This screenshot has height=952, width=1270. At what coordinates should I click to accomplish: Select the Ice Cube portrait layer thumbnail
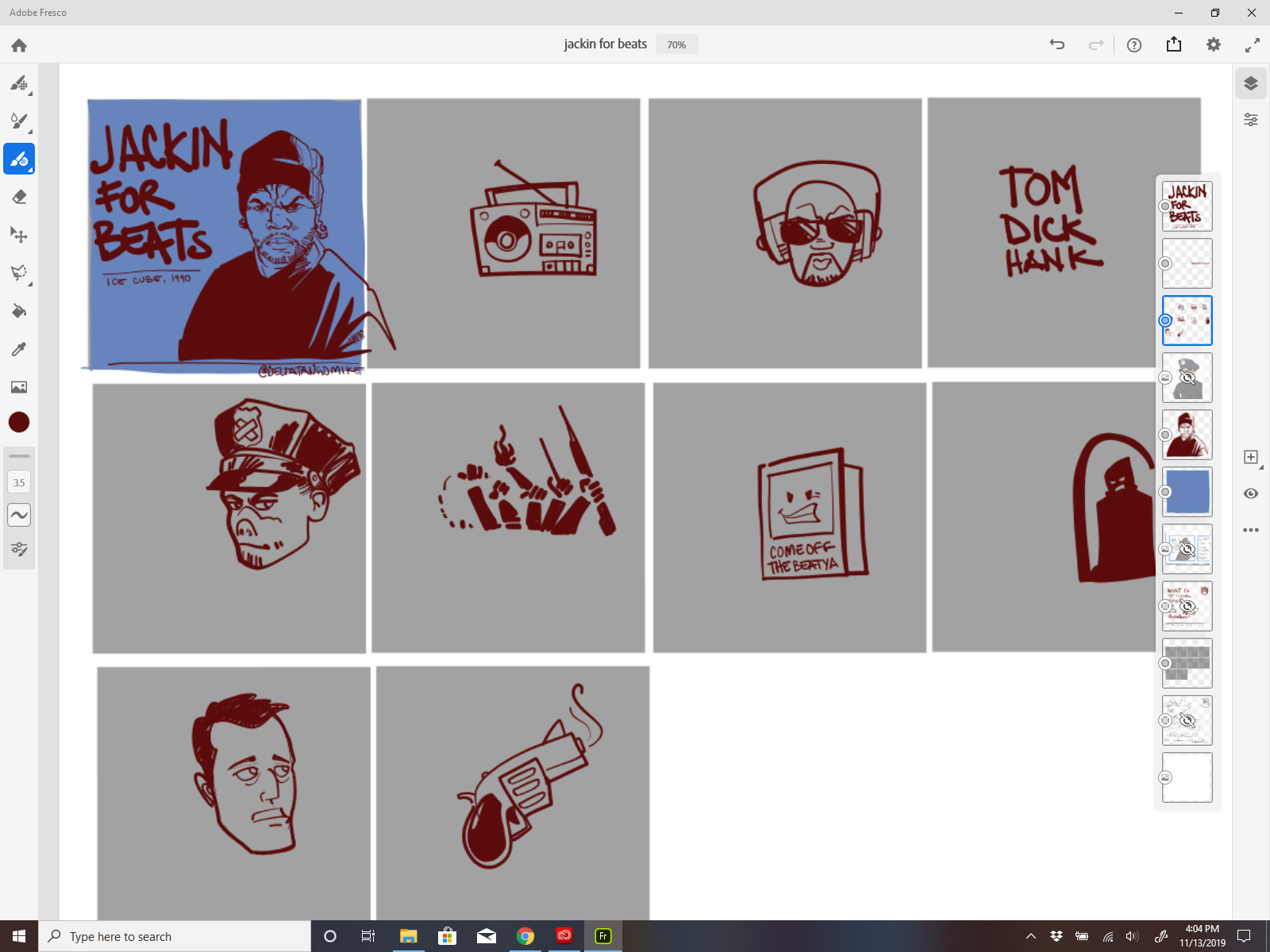click(1187, 435)
